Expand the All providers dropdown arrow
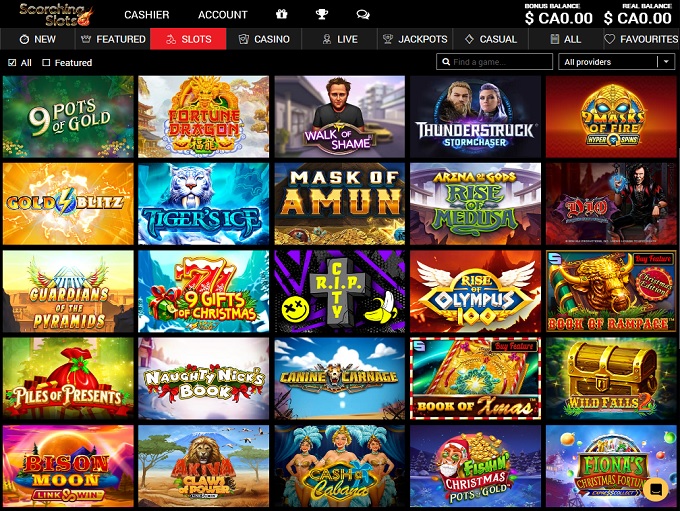The width and height of the screenshot is (680, 511). coord(666,62)
